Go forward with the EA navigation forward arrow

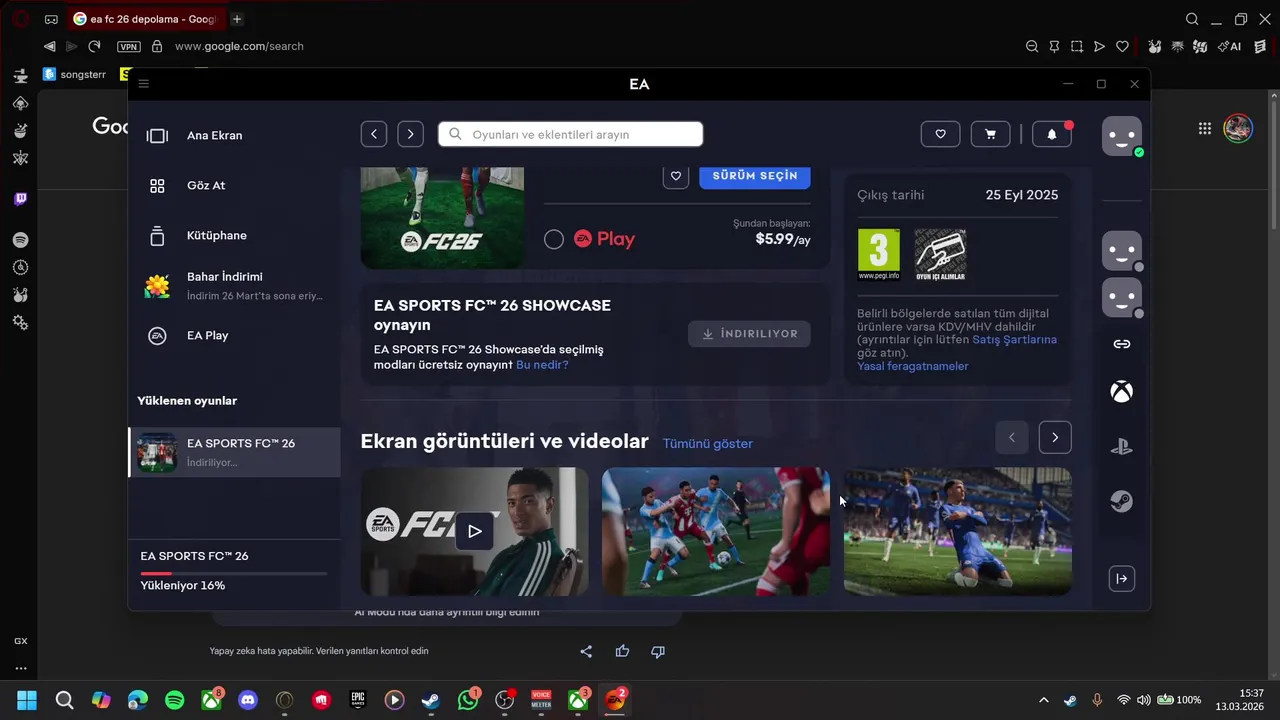410,134
